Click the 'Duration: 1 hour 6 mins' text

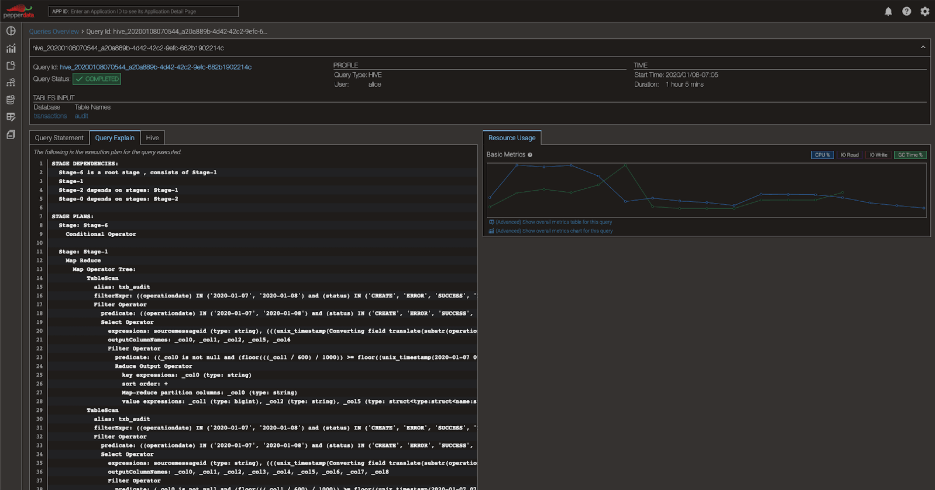coord(669,85)
